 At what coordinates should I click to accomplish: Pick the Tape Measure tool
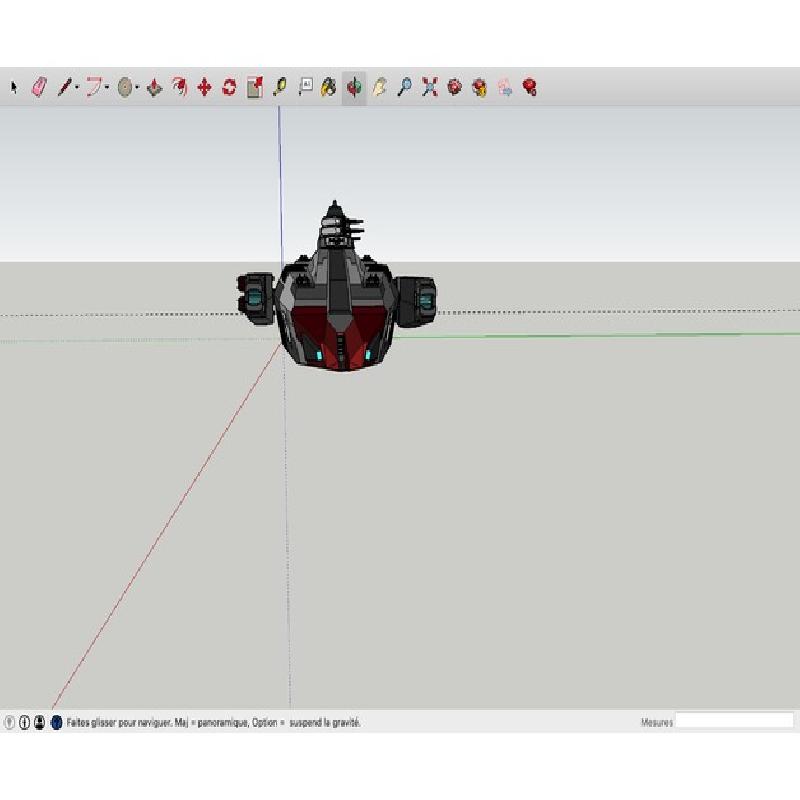279,88
